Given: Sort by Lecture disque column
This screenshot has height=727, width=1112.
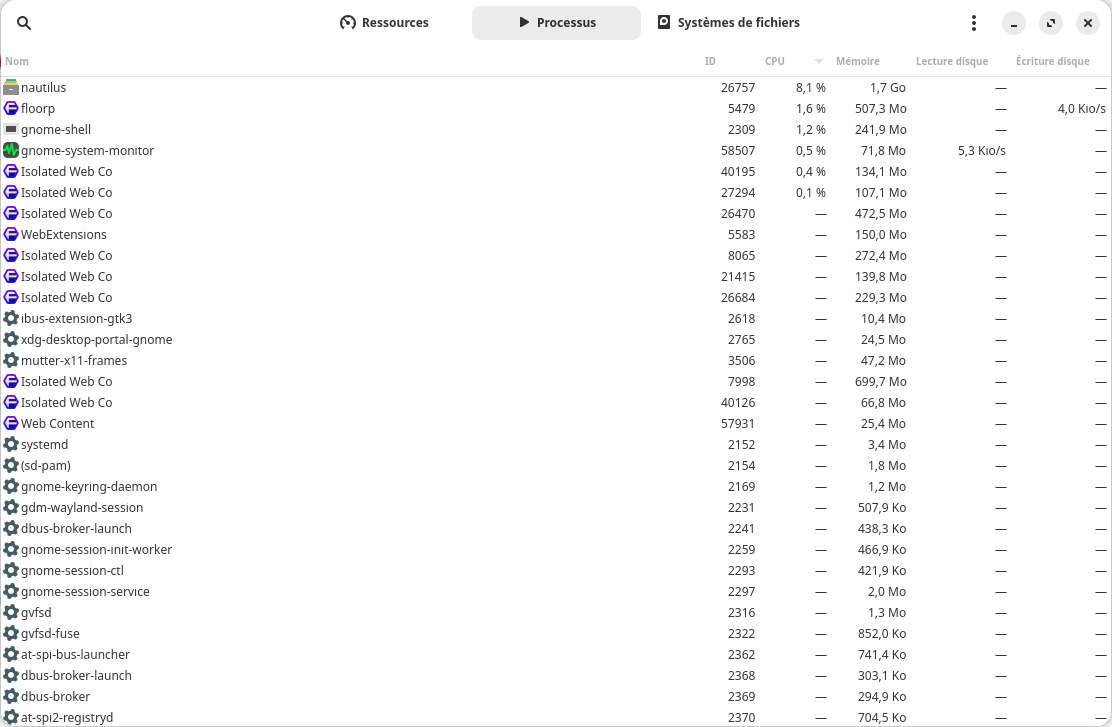Looking at the screenshot, I should [x=951, y=61].
